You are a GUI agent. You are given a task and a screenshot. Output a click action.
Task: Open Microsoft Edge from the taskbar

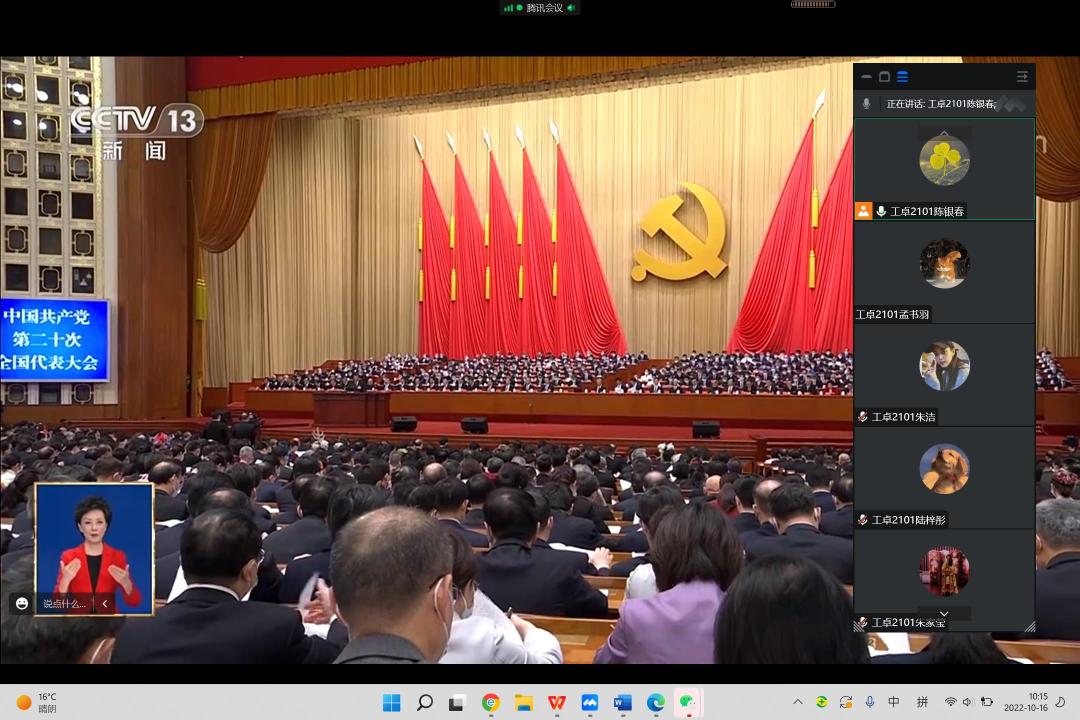(x=655, y=702)
